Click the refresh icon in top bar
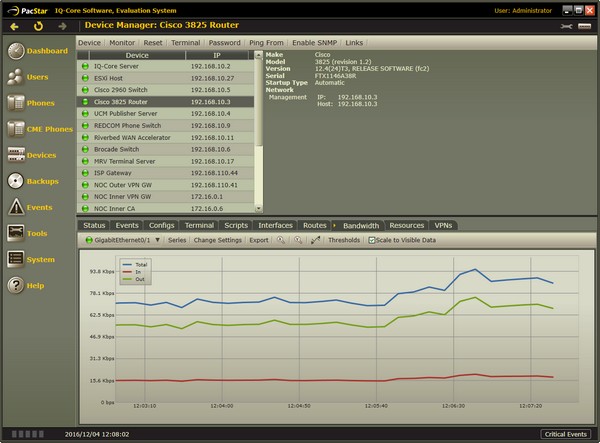600x443 pixels. (38, 25)
